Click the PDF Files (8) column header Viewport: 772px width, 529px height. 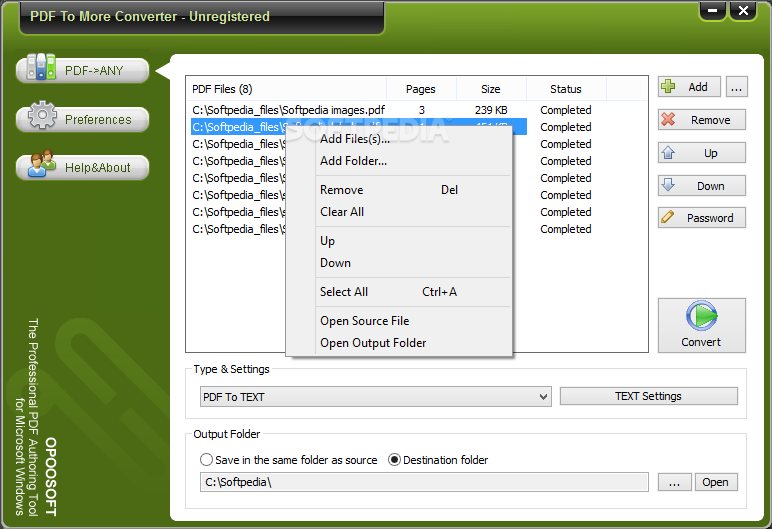pyautogui.click(x=287, y=89)
